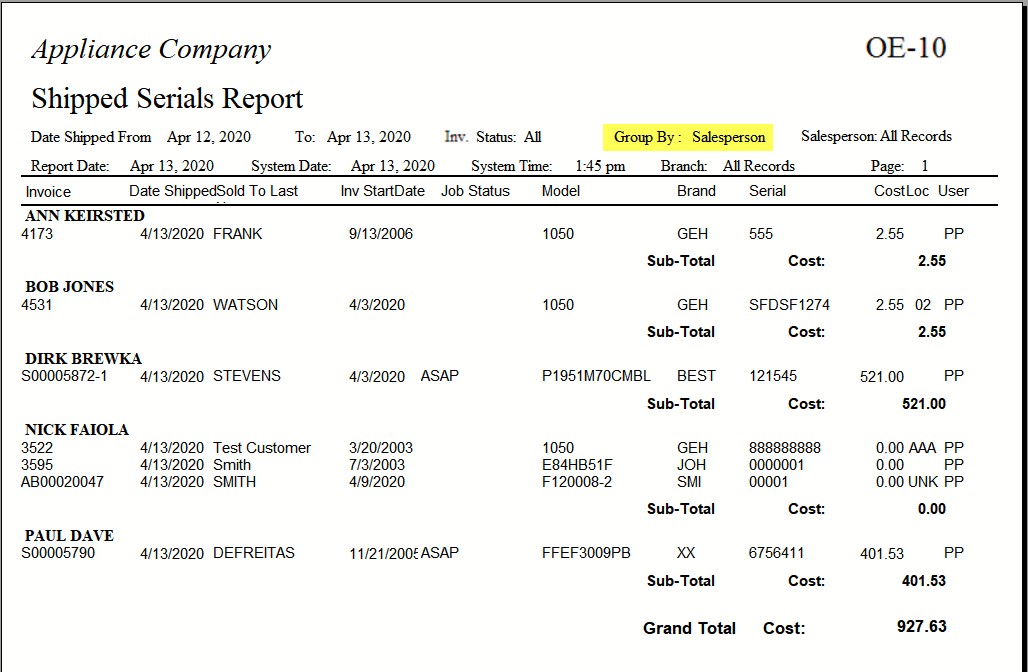Click the 'Shipped Serials Report' title
Screen dimensions: 1028x672
point(167,98)
